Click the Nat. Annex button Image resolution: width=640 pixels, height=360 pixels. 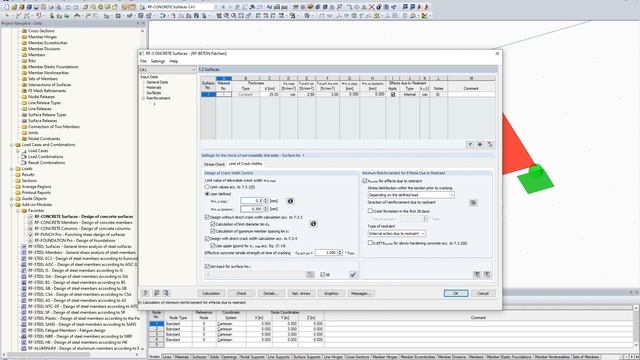click(301, 293)
